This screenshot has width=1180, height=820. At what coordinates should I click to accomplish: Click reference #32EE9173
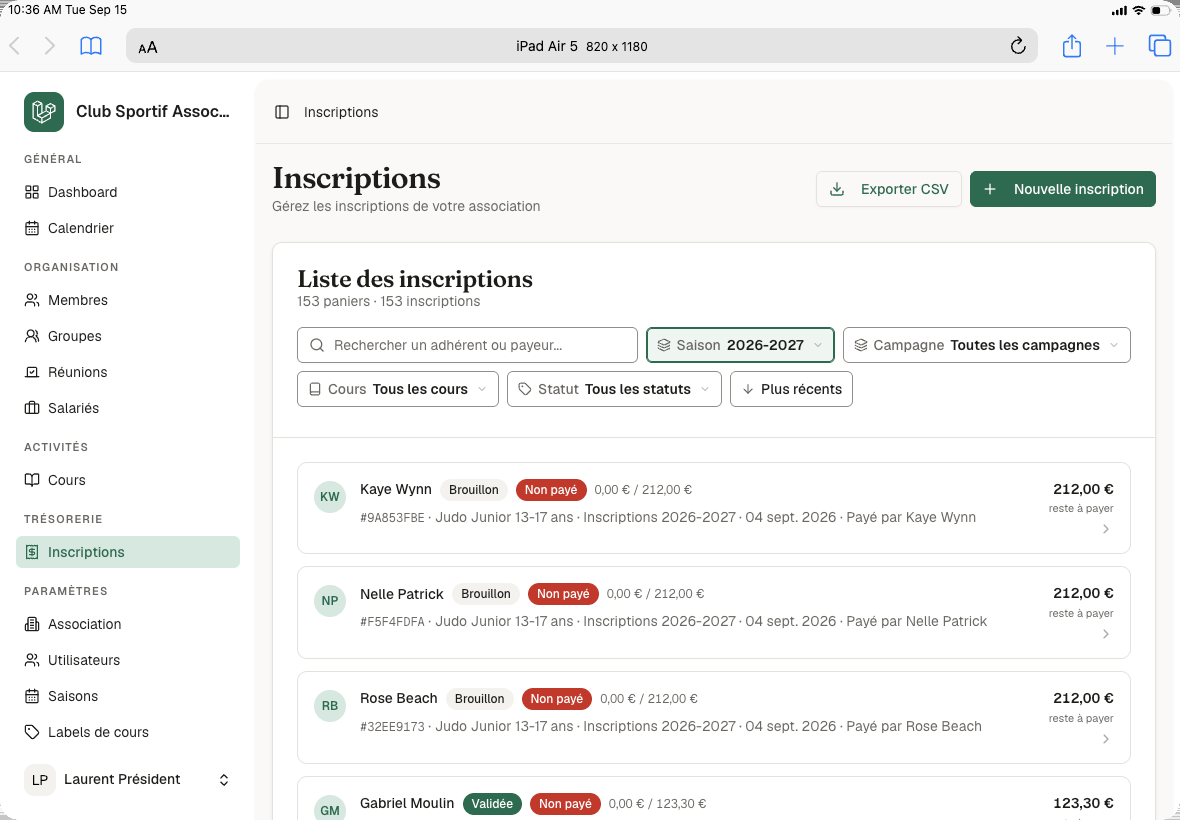coord(392,727)
